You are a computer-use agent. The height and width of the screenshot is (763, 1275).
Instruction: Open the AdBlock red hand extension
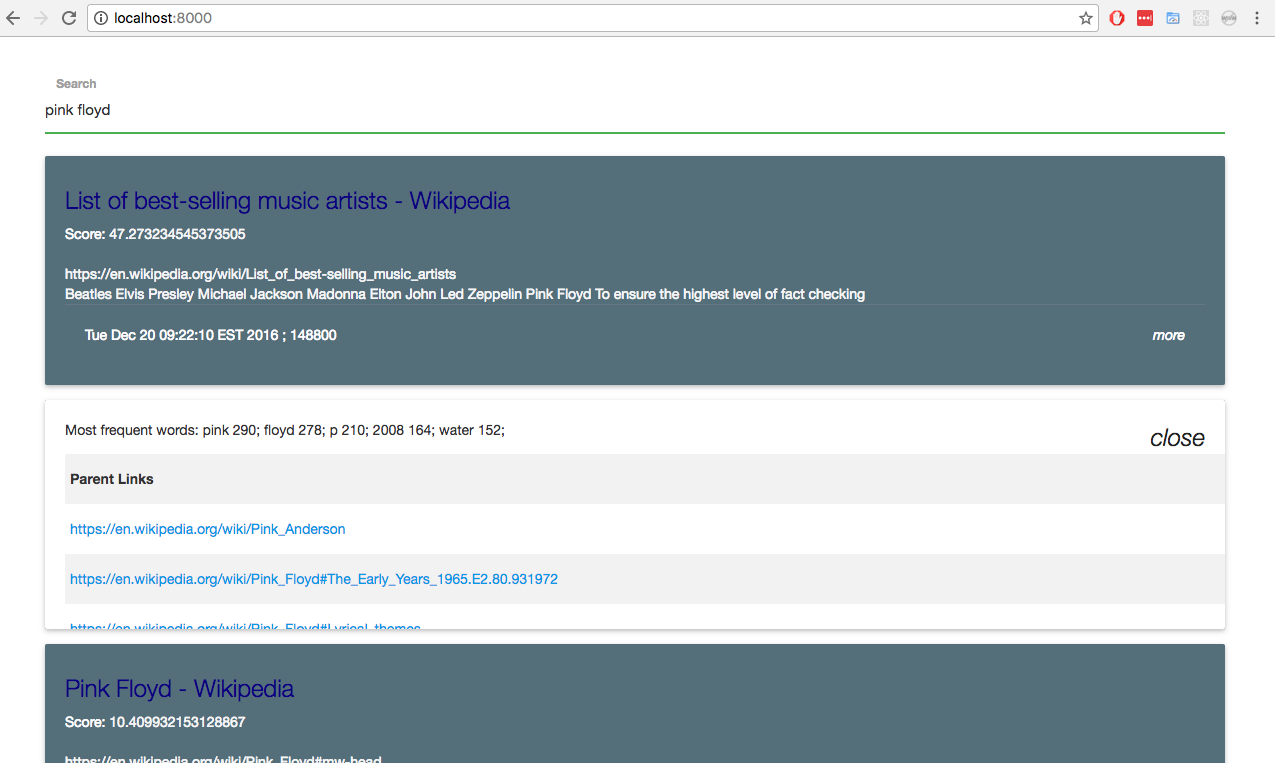tap(1117, 18)
